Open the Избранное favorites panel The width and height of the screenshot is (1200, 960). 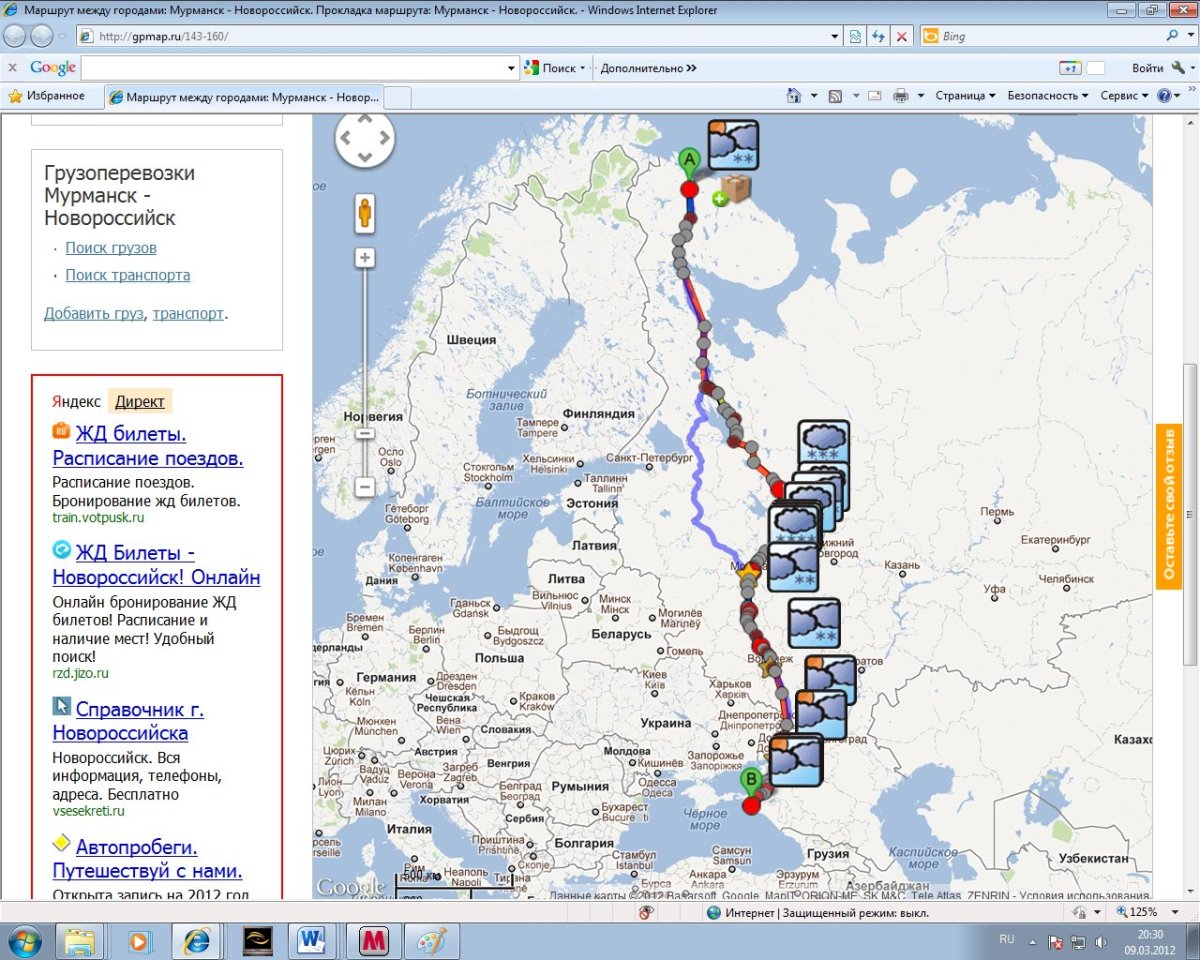pos(47,96)
